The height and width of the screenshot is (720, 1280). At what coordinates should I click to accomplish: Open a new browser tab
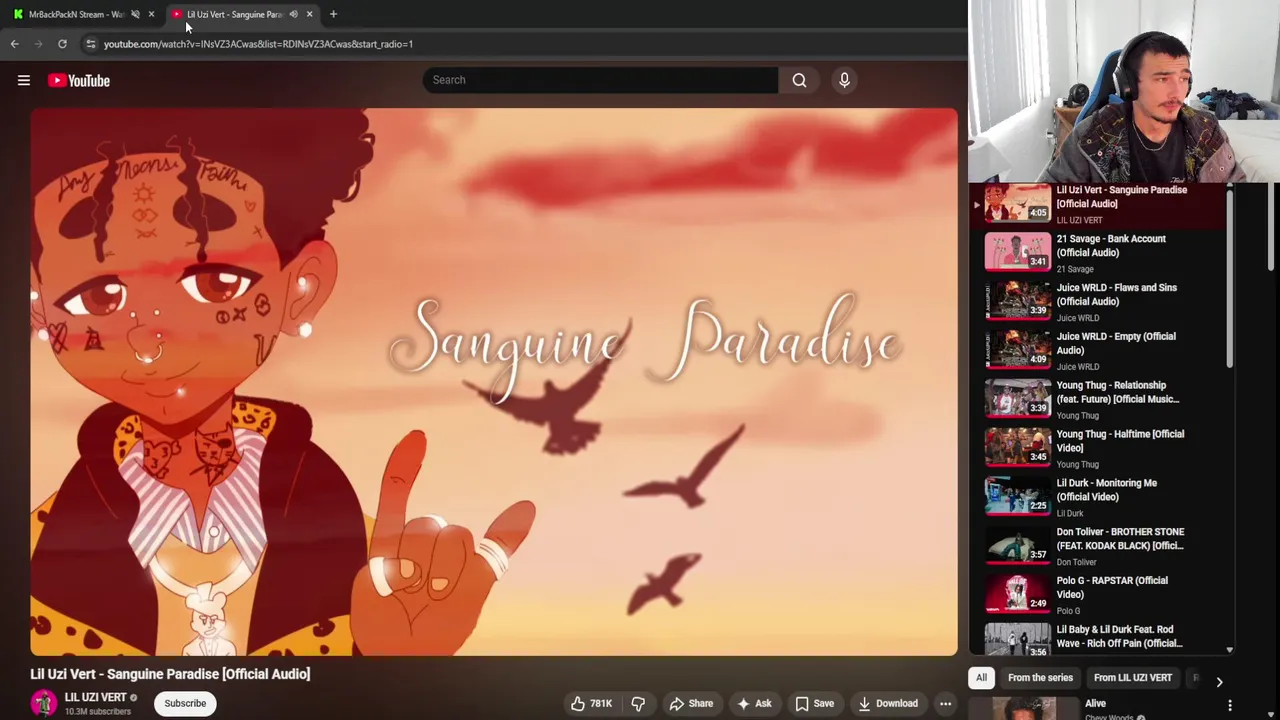[333, 14]
